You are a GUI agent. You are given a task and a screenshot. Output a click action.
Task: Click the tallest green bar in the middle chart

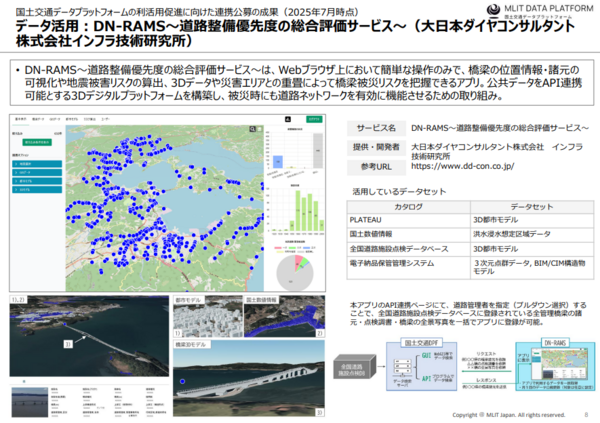[x=298, y=210]
